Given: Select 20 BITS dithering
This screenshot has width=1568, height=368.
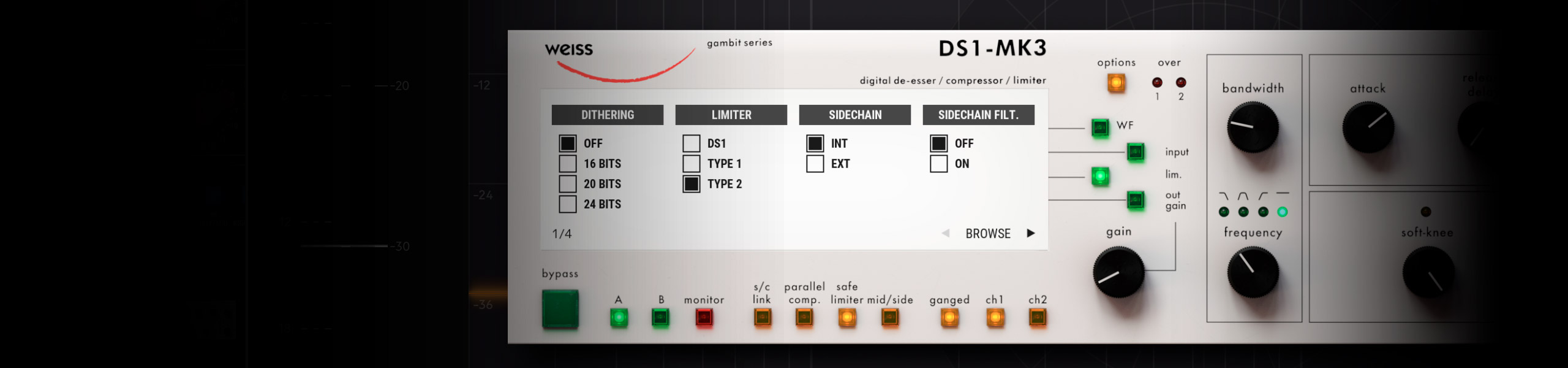Looking at the screenshot, I should click(x=568, y=184).
